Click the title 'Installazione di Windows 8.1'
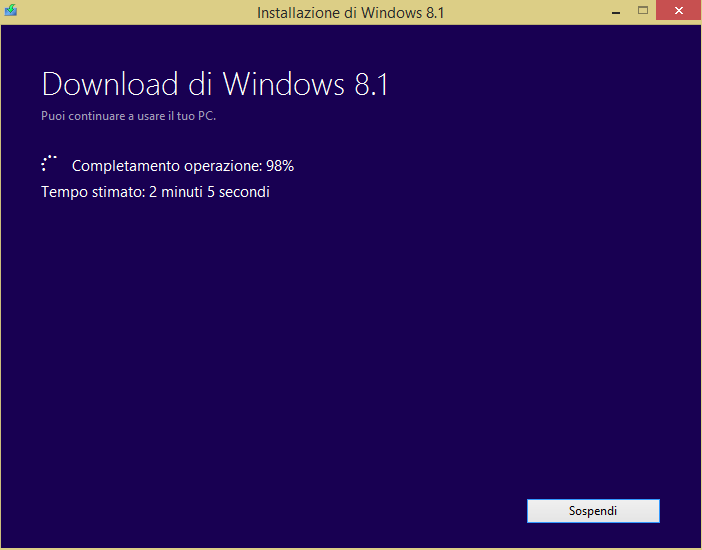 [x=351, y=13]
